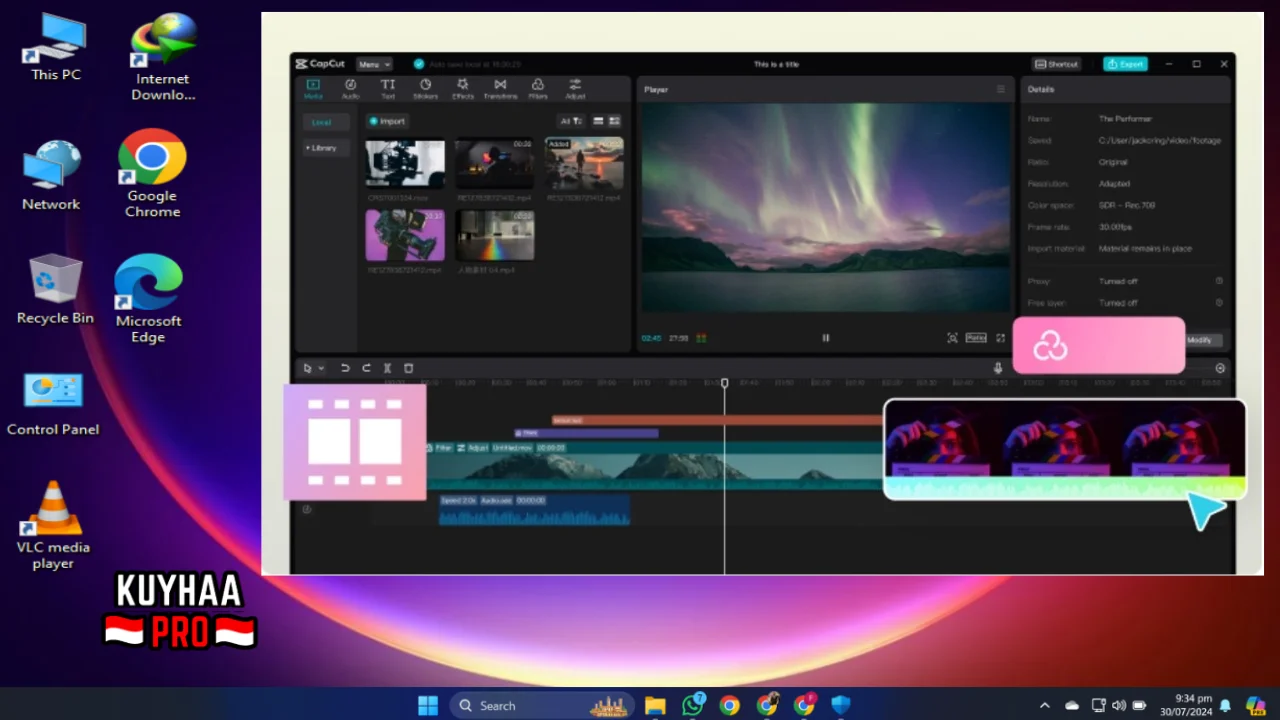
Task: Open the Stickers tab in CapCut
Action: 425,89
